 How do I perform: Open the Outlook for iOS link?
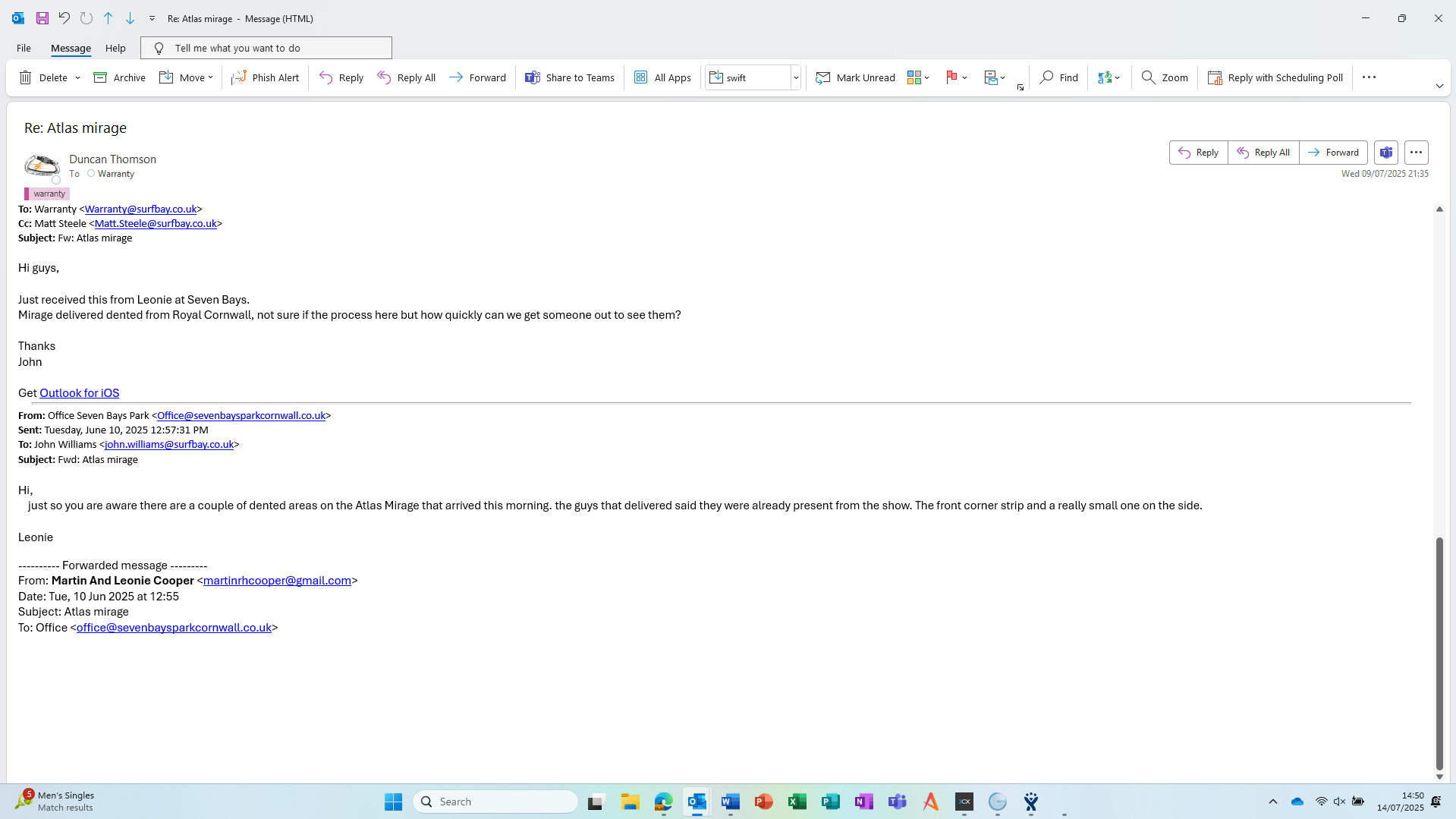click(79, 392)
